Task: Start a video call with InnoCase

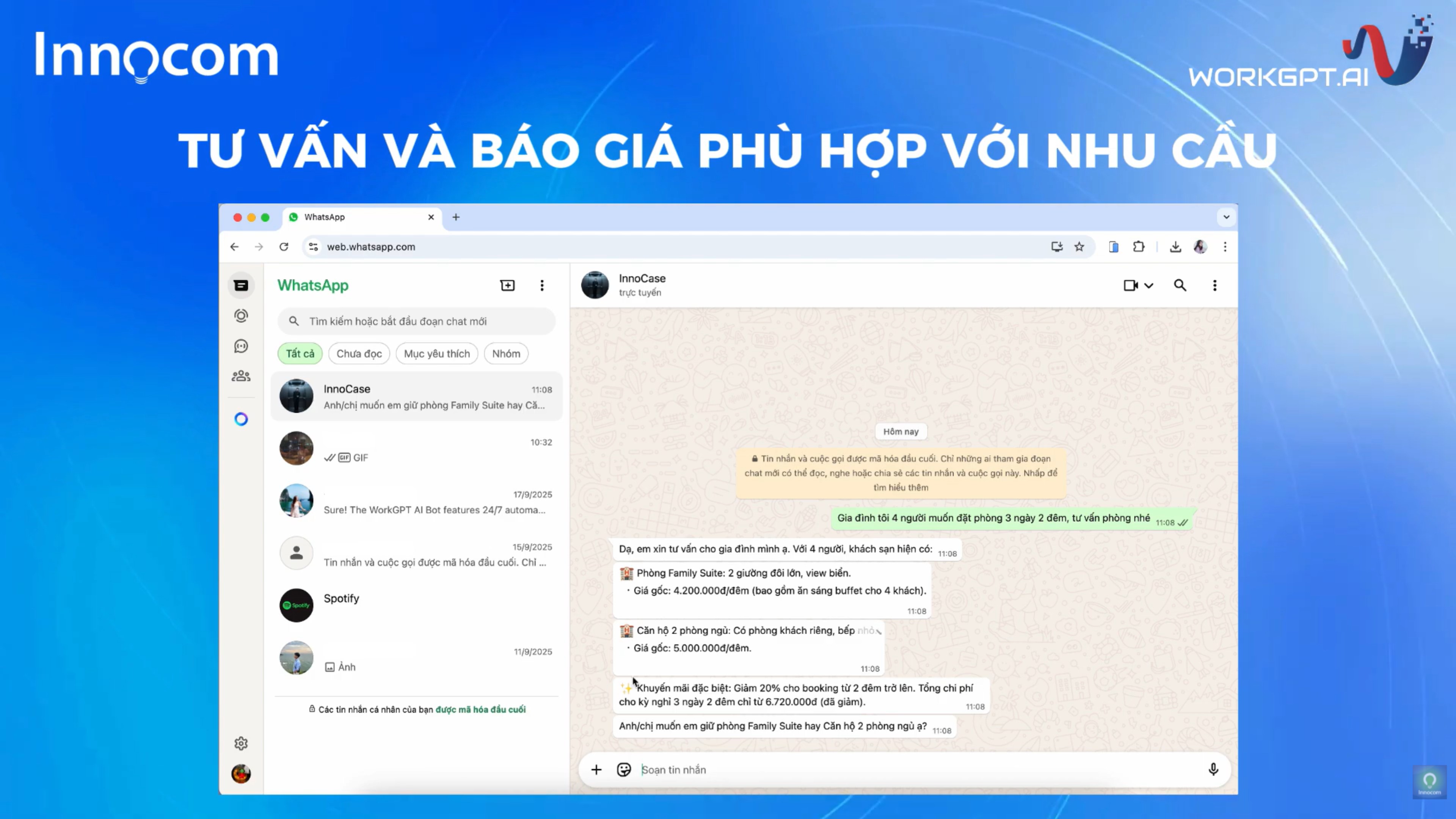Action: click(1130, 286)
